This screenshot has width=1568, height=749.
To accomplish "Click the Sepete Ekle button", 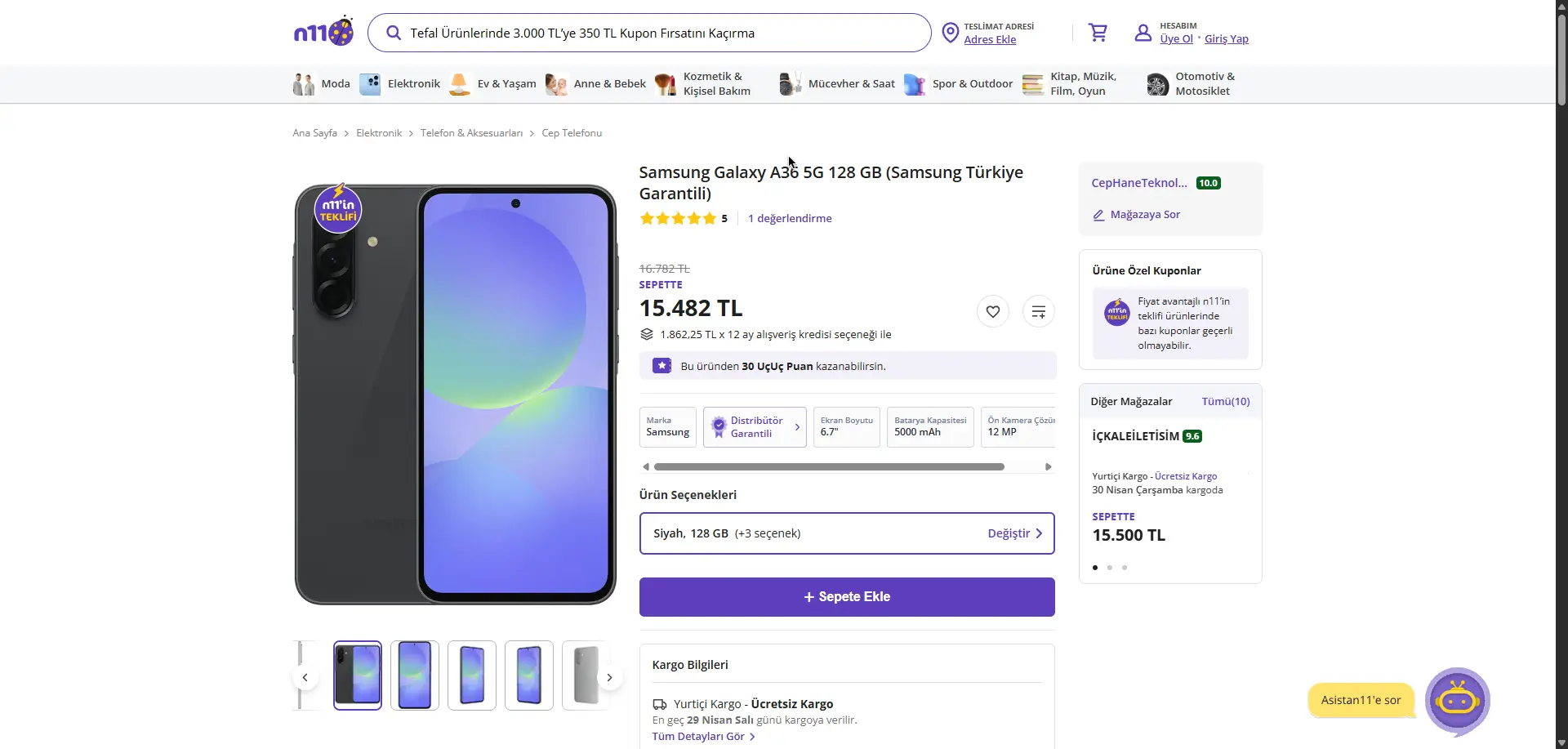I will 847,597.
